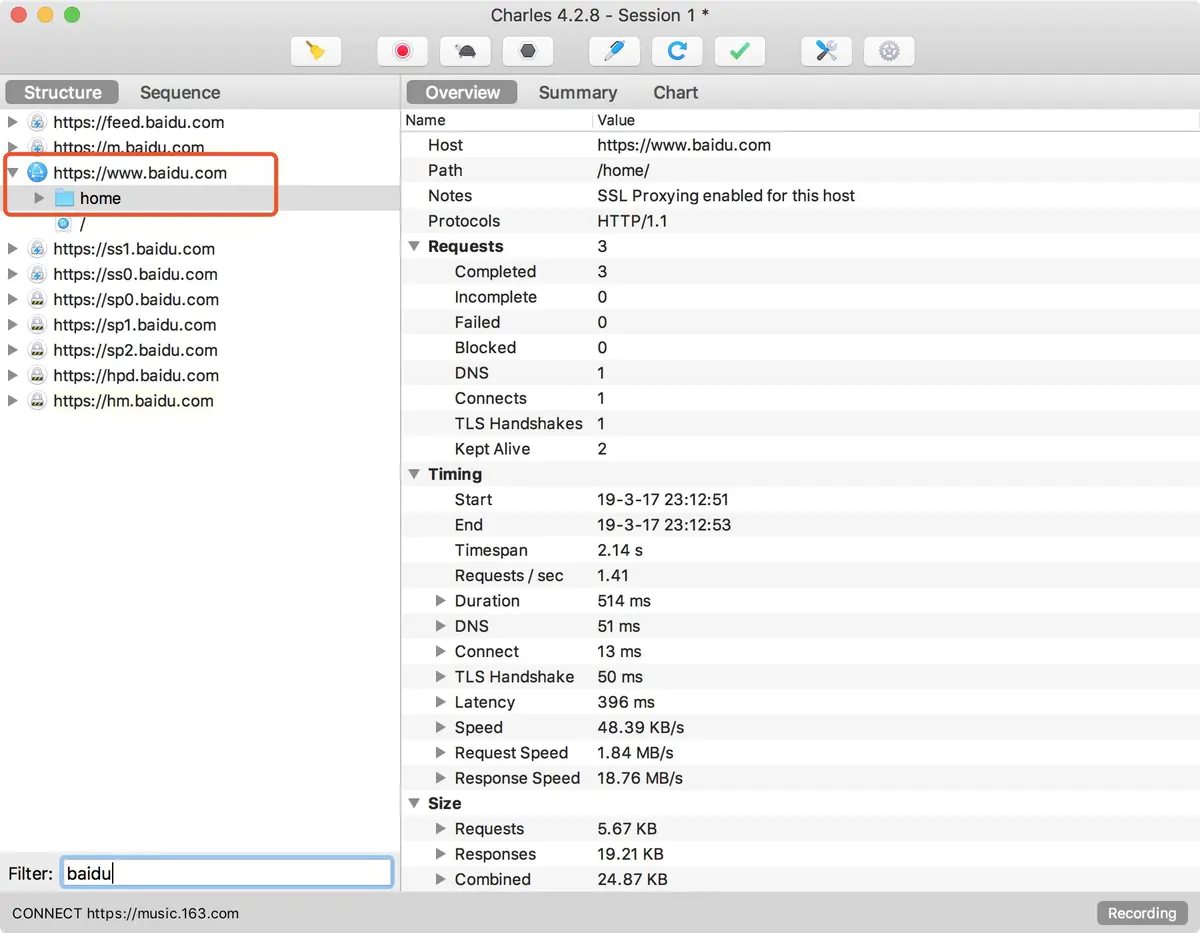1200x933 pixels.
Task: Toggle throttling with the turtle icon
Action: tap(465, 51)
